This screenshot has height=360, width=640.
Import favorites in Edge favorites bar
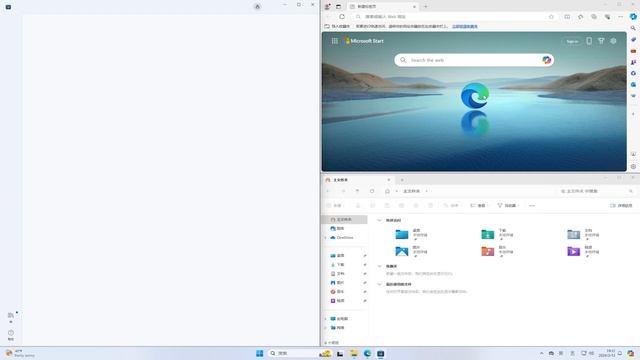click(337, 26)
